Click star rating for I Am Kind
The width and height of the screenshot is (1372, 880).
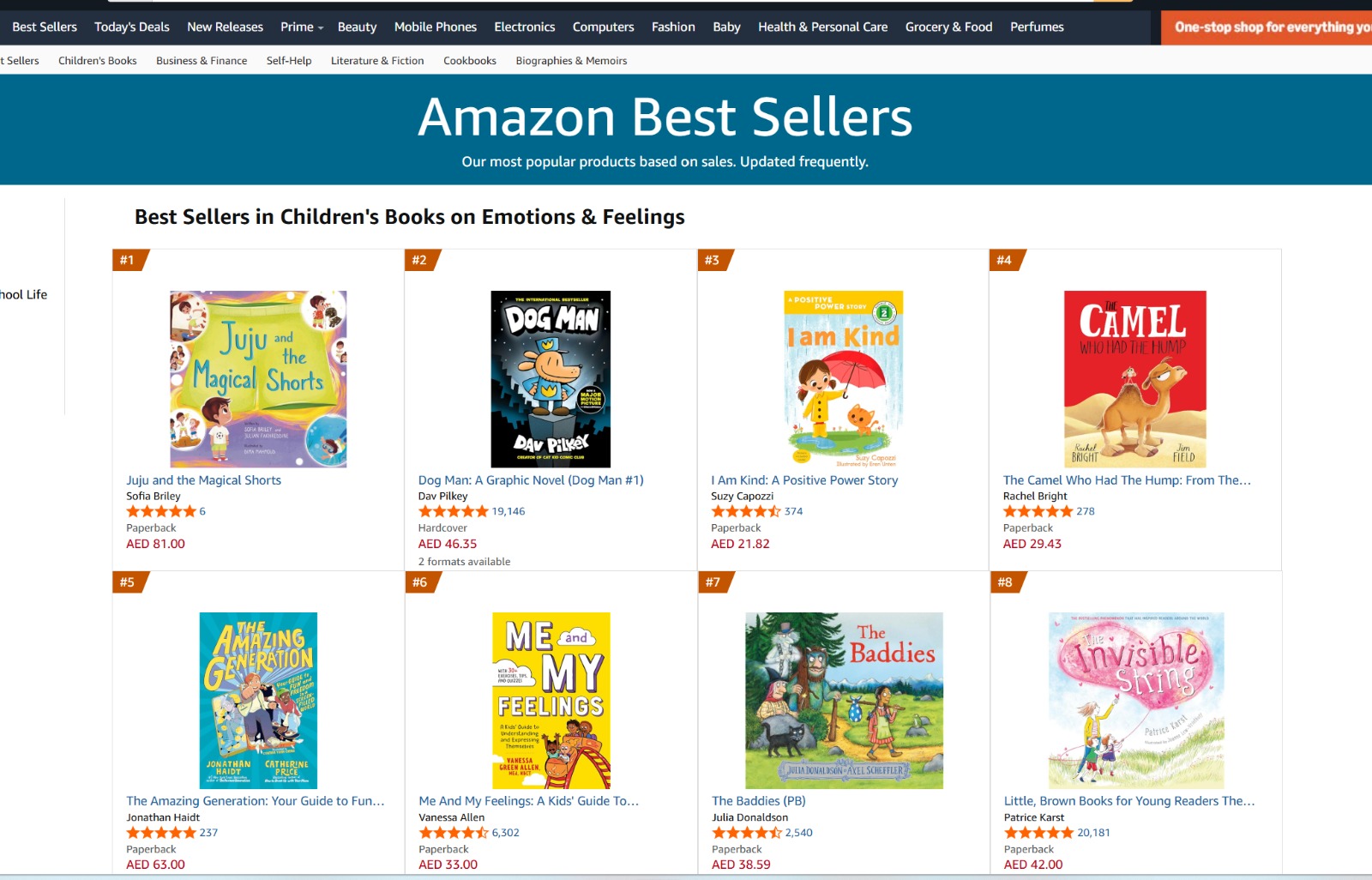click(x=745, y=511)
